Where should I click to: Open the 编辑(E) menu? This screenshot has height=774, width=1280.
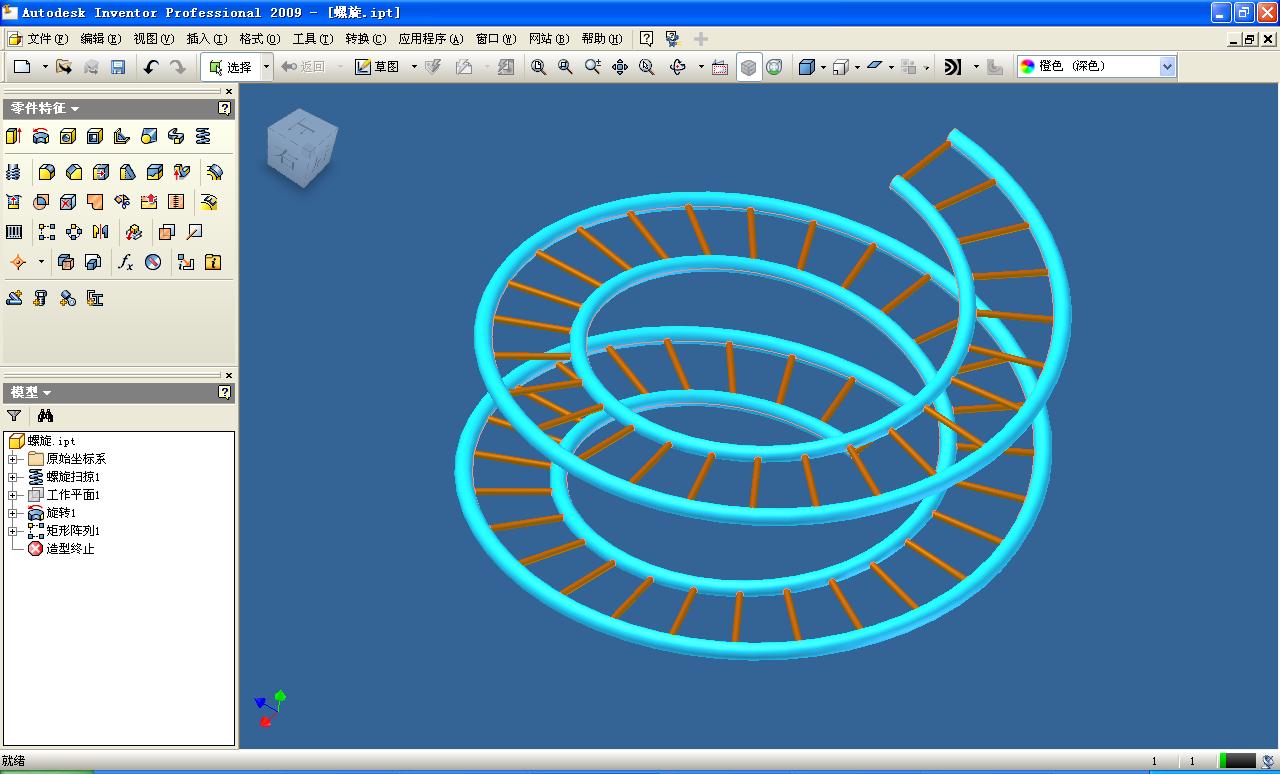pos(101,39)
